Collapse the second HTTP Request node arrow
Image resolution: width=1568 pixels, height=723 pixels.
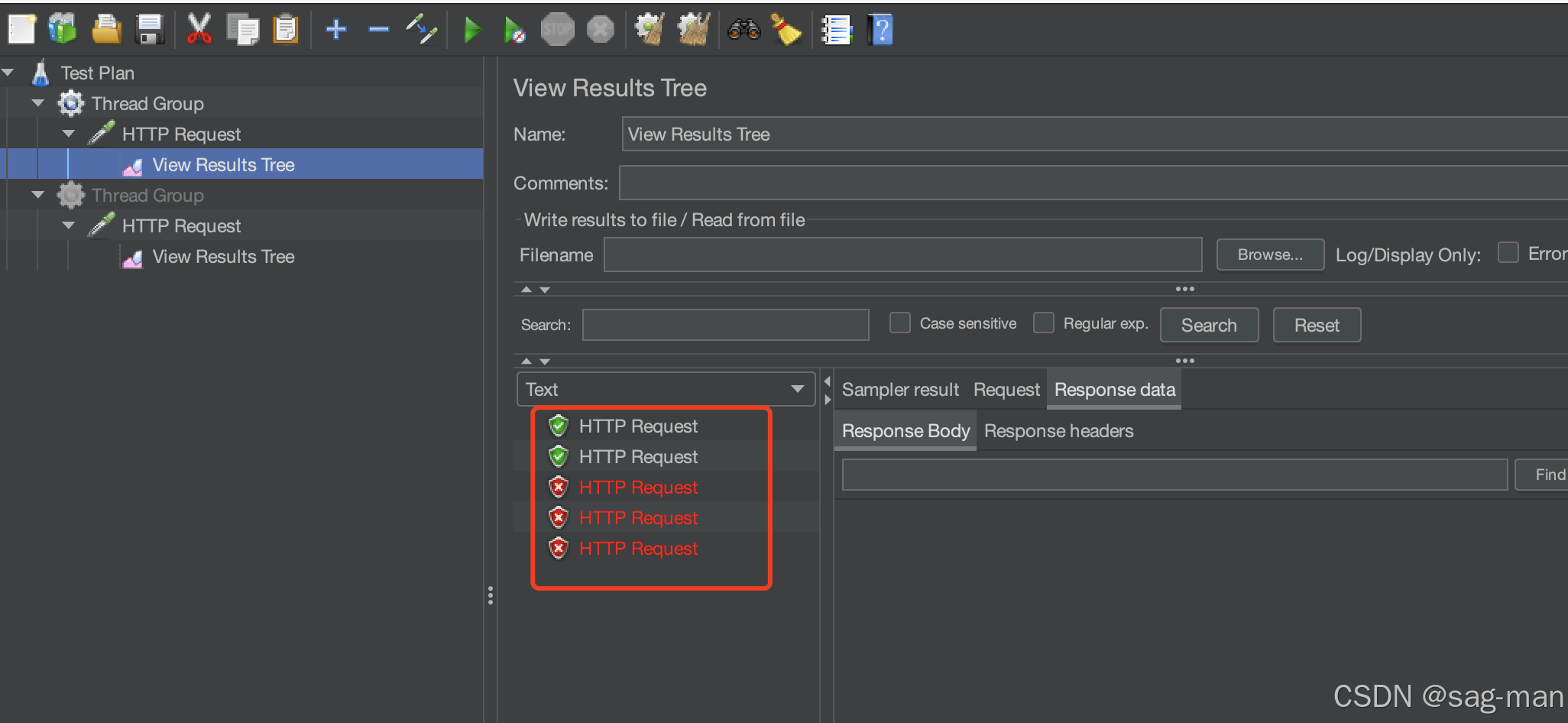(69, 225)
